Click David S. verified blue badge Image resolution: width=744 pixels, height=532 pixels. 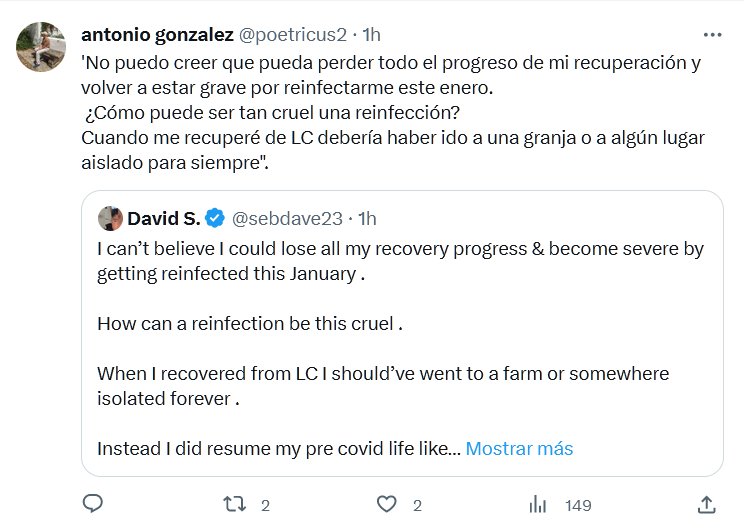point(216,218)
